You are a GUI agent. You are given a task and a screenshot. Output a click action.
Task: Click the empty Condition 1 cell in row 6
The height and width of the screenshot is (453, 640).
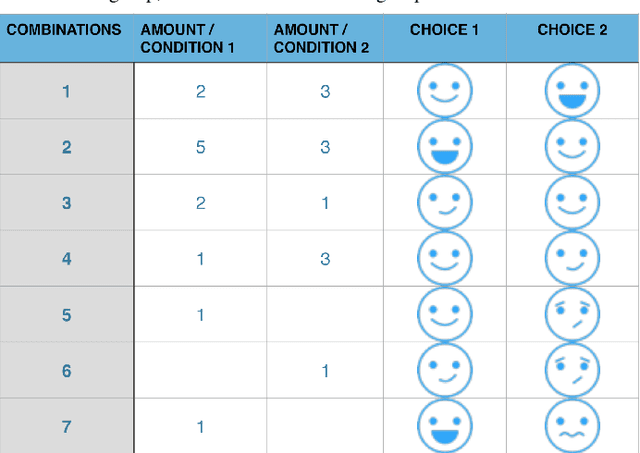tap(200, 371)
